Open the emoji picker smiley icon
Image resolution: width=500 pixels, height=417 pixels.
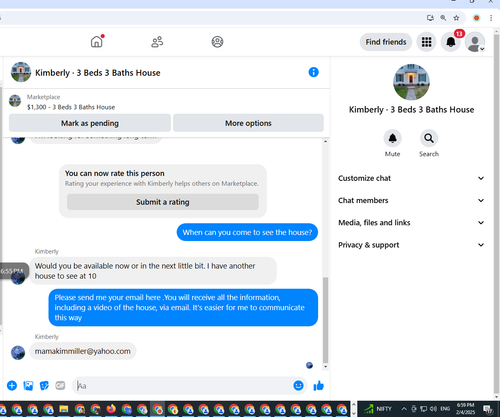(298, 386)
